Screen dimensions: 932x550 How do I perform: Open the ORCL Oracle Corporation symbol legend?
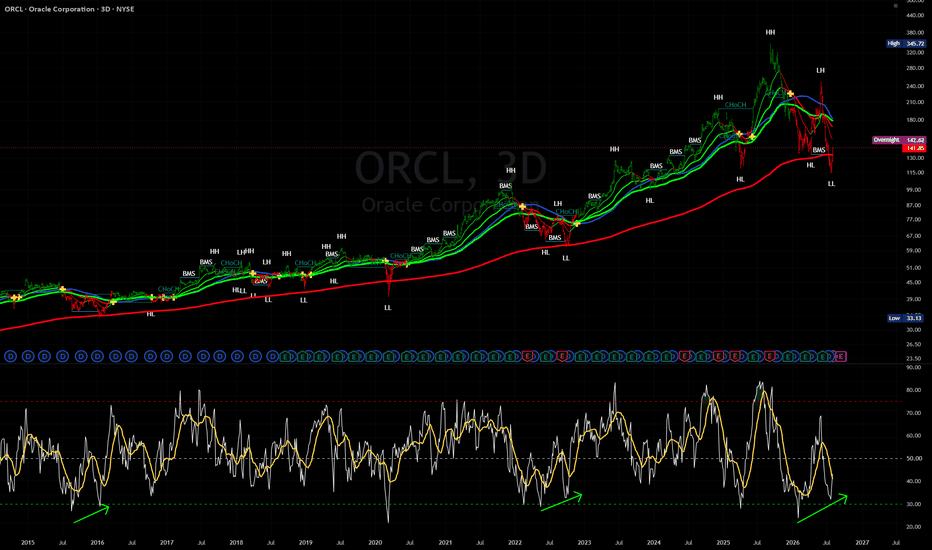[x=70, y=9]
